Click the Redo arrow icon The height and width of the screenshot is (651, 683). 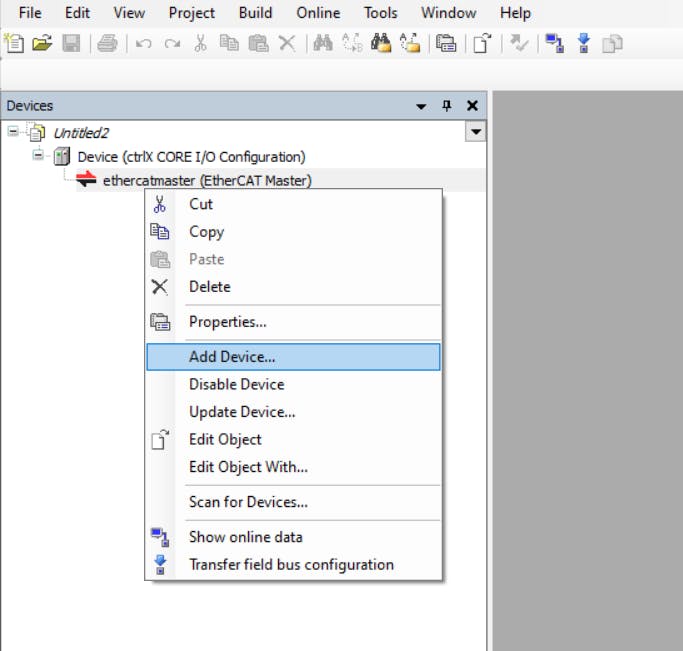(x=172, y=44)
